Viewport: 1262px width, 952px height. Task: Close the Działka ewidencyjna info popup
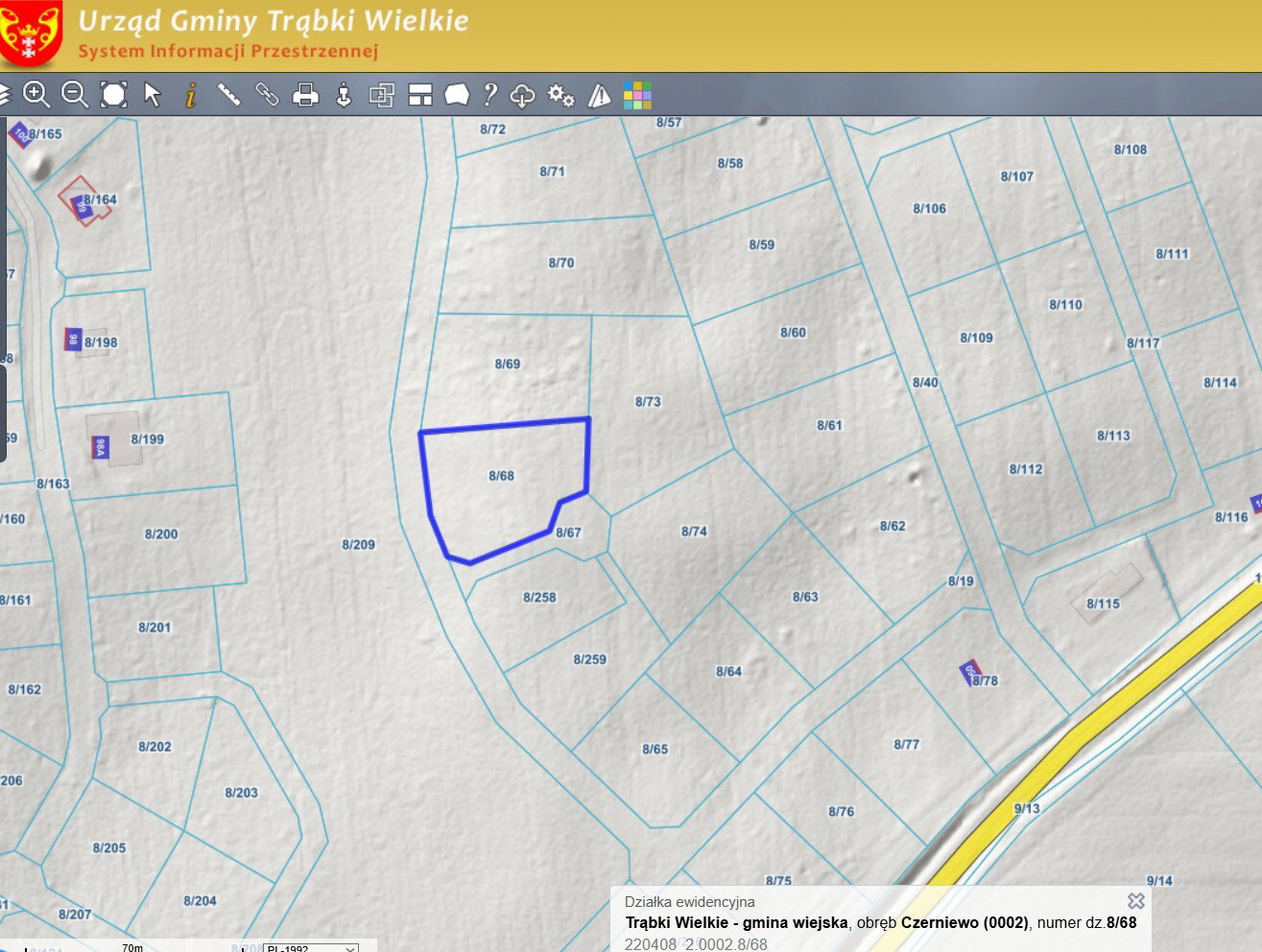tap(1136, 900)
